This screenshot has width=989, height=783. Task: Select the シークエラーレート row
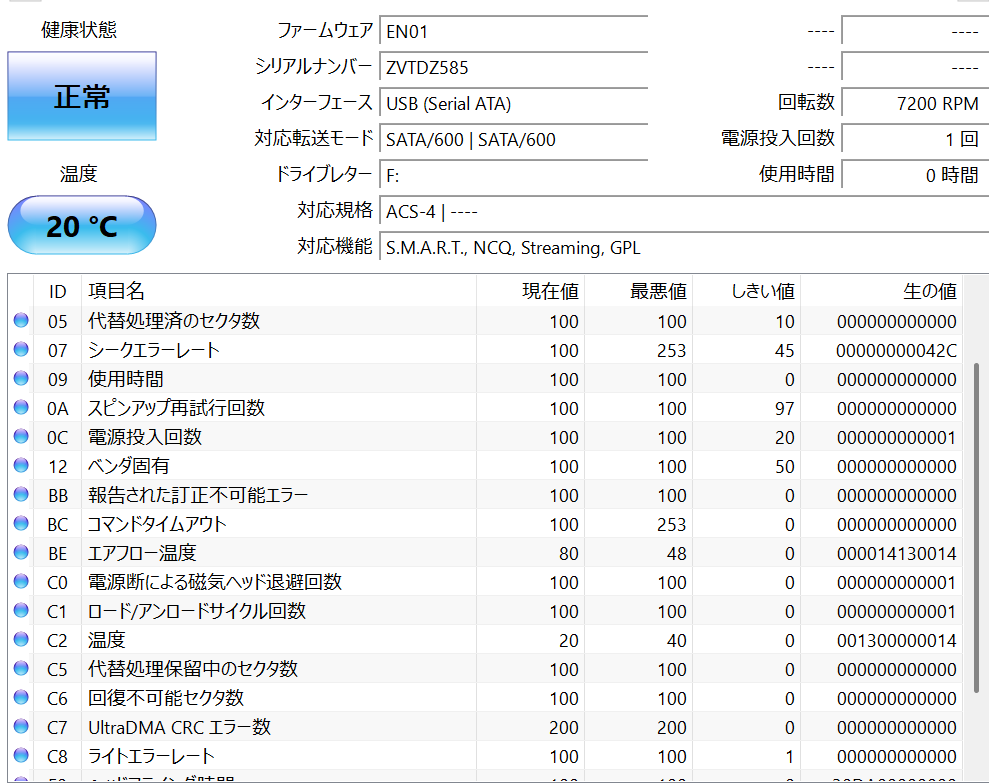coord(486,350)
